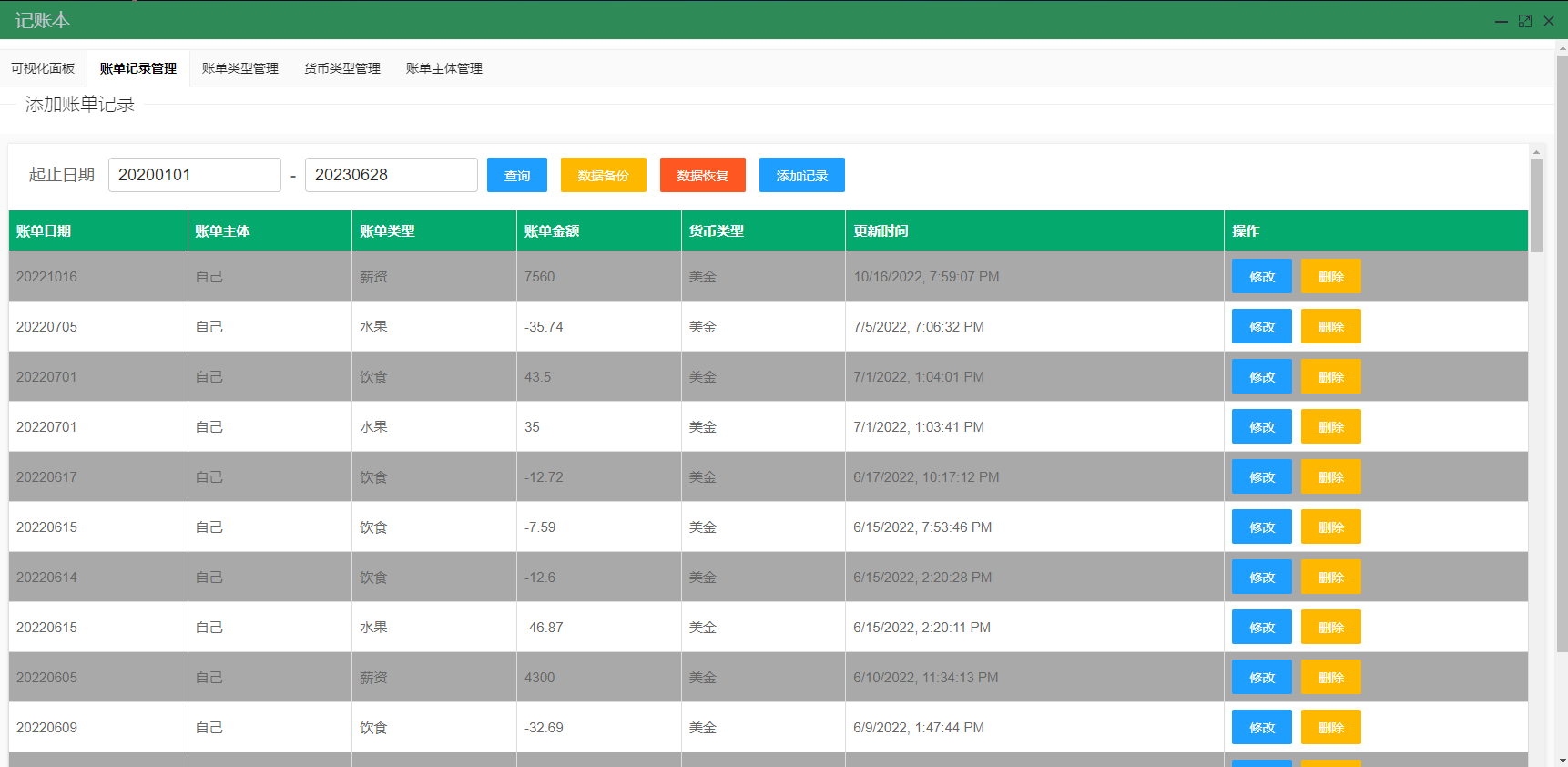
Task: Select the 账单主体管理 tab
Action: pyautogui.click(x=444, y=68)
